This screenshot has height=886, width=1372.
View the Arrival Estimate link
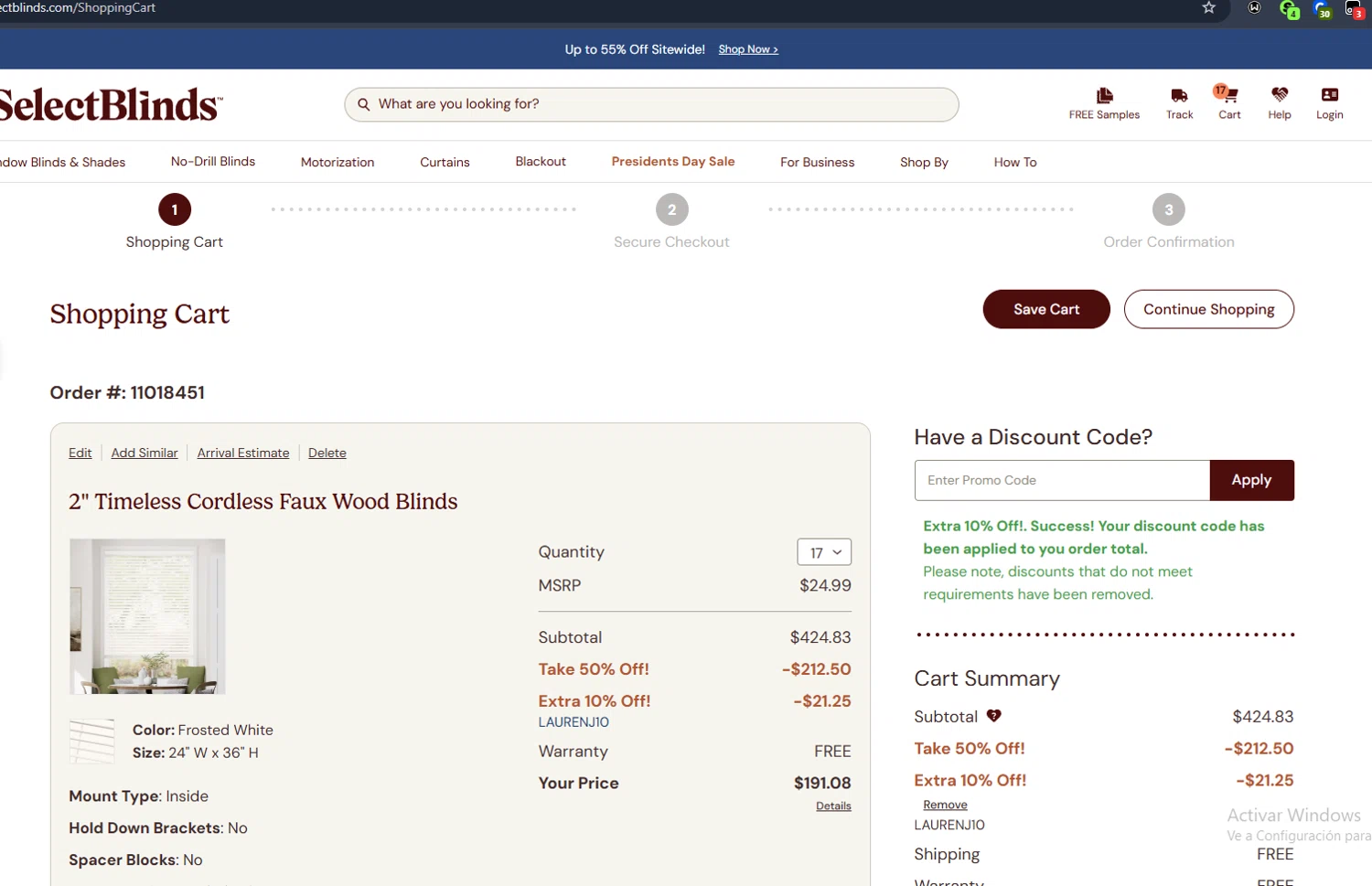243,453
